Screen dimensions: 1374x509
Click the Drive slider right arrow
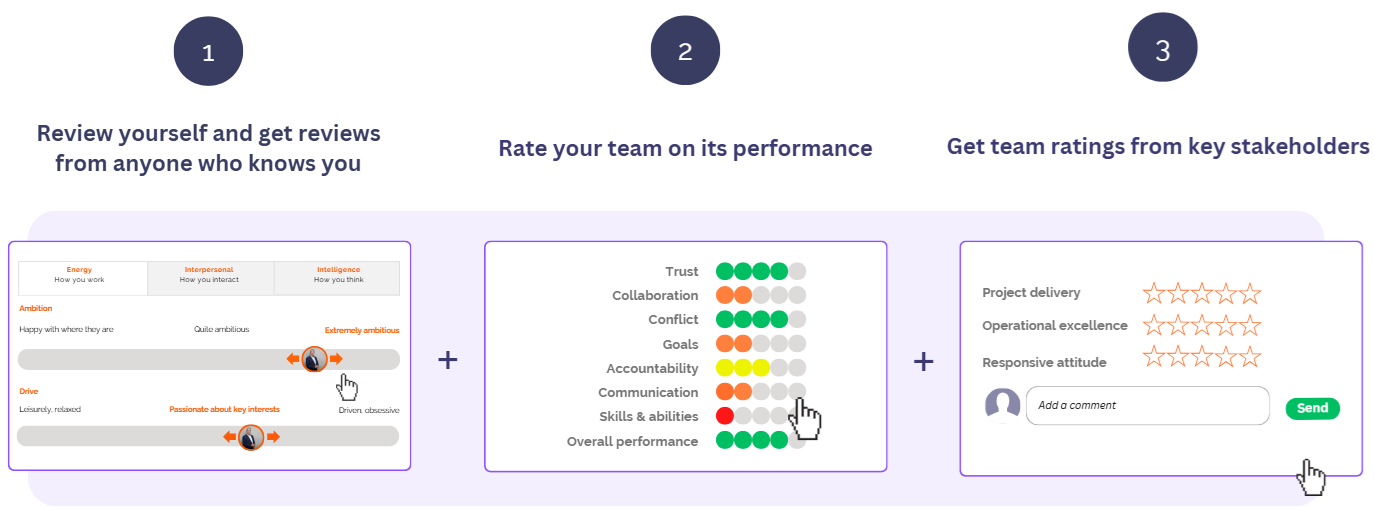[273, 437]
